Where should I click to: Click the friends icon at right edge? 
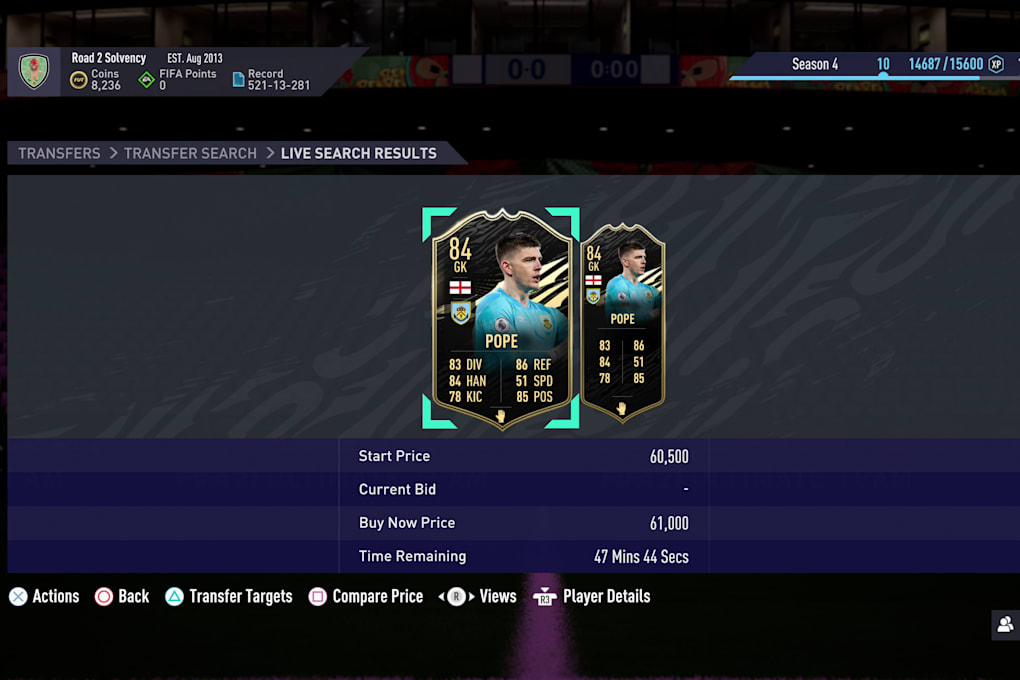coord(1005,625)
